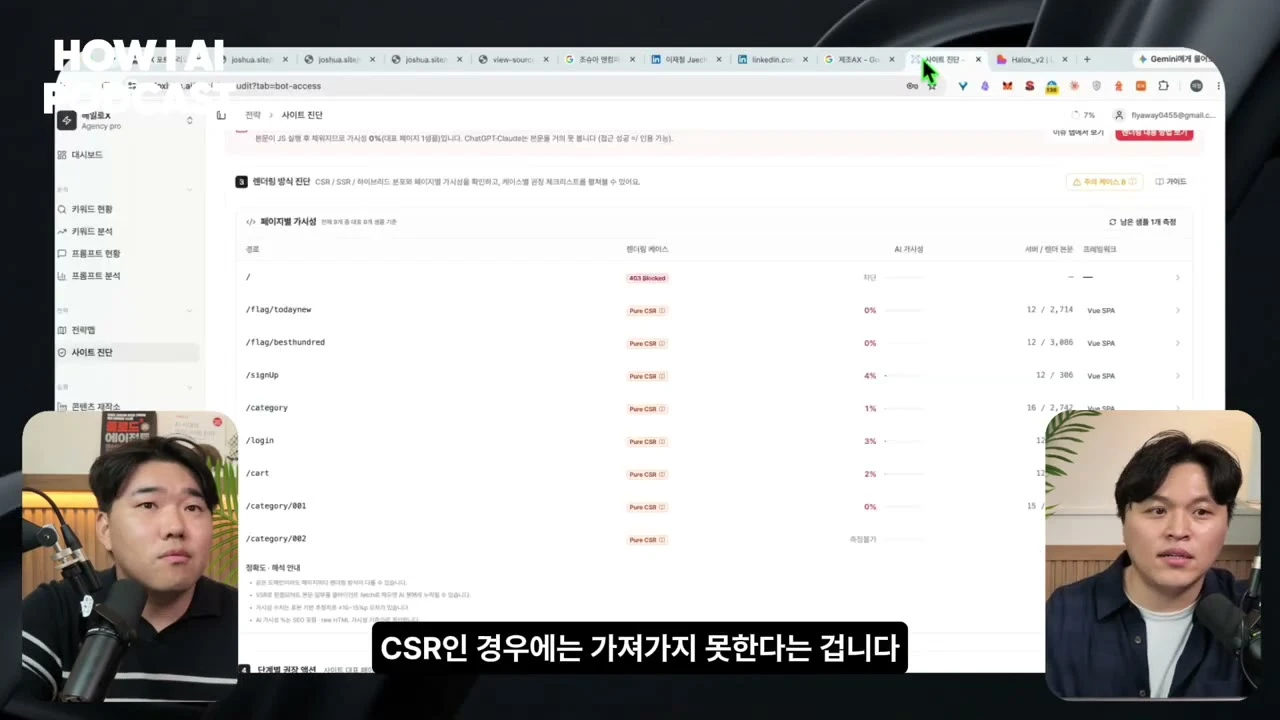Viewport: 1280px width, 720px height.
Task: Click Pure CSR badge in the /category/002 row
Action: (647, 540)
